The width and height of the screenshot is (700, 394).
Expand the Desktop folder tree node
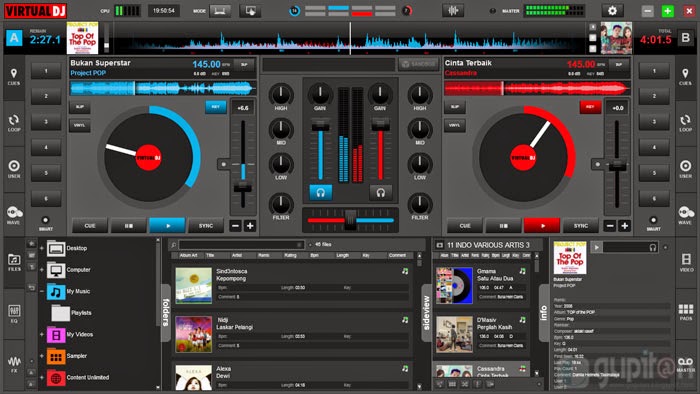tap(42, 248)
